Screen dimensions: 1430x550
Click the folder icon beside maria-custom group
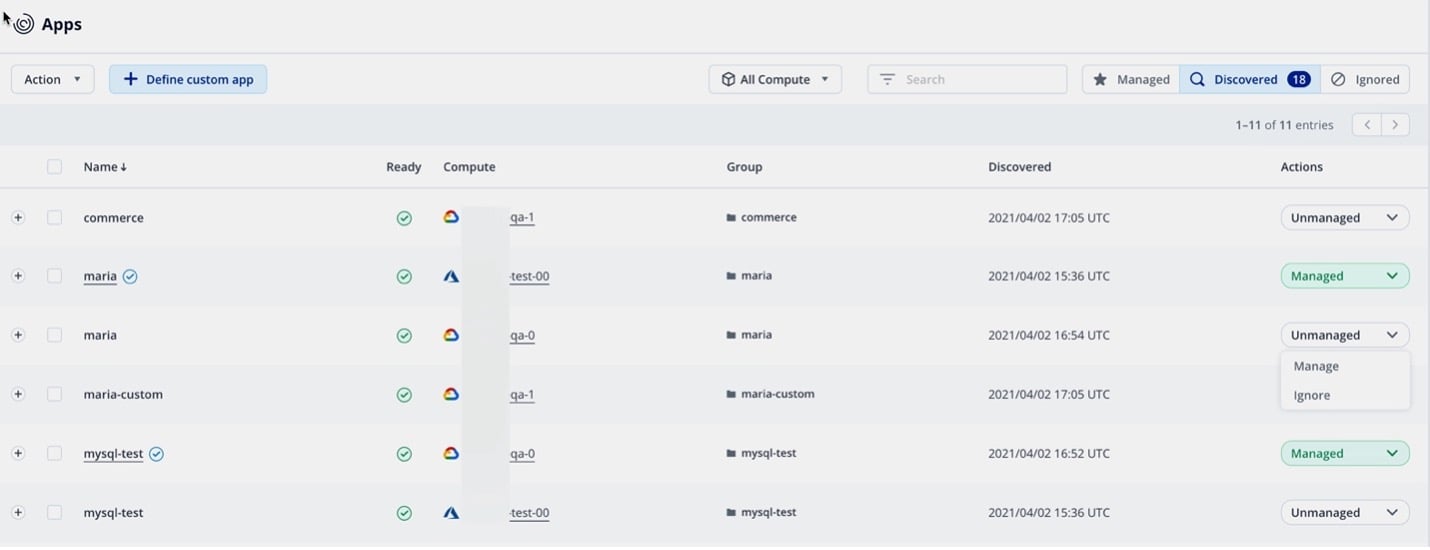click(x=731, y=395)
